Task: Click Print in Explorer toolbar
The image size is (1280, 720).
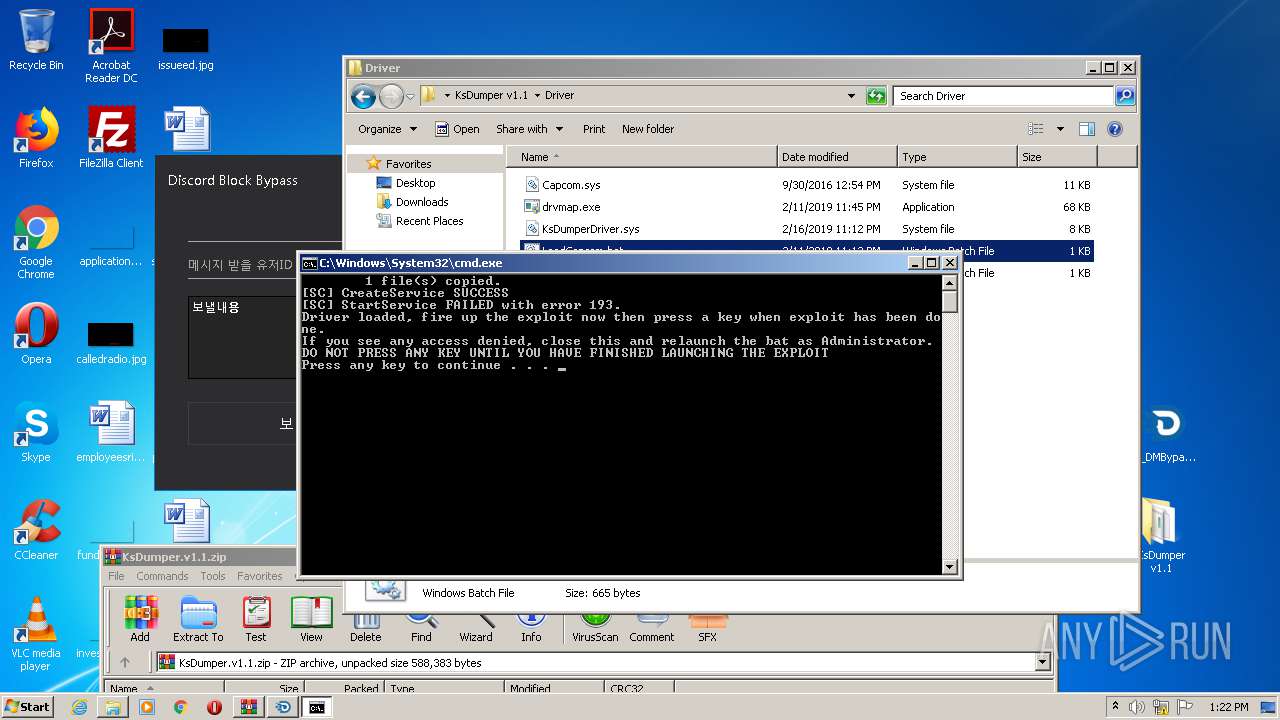Action: (594, 129)
